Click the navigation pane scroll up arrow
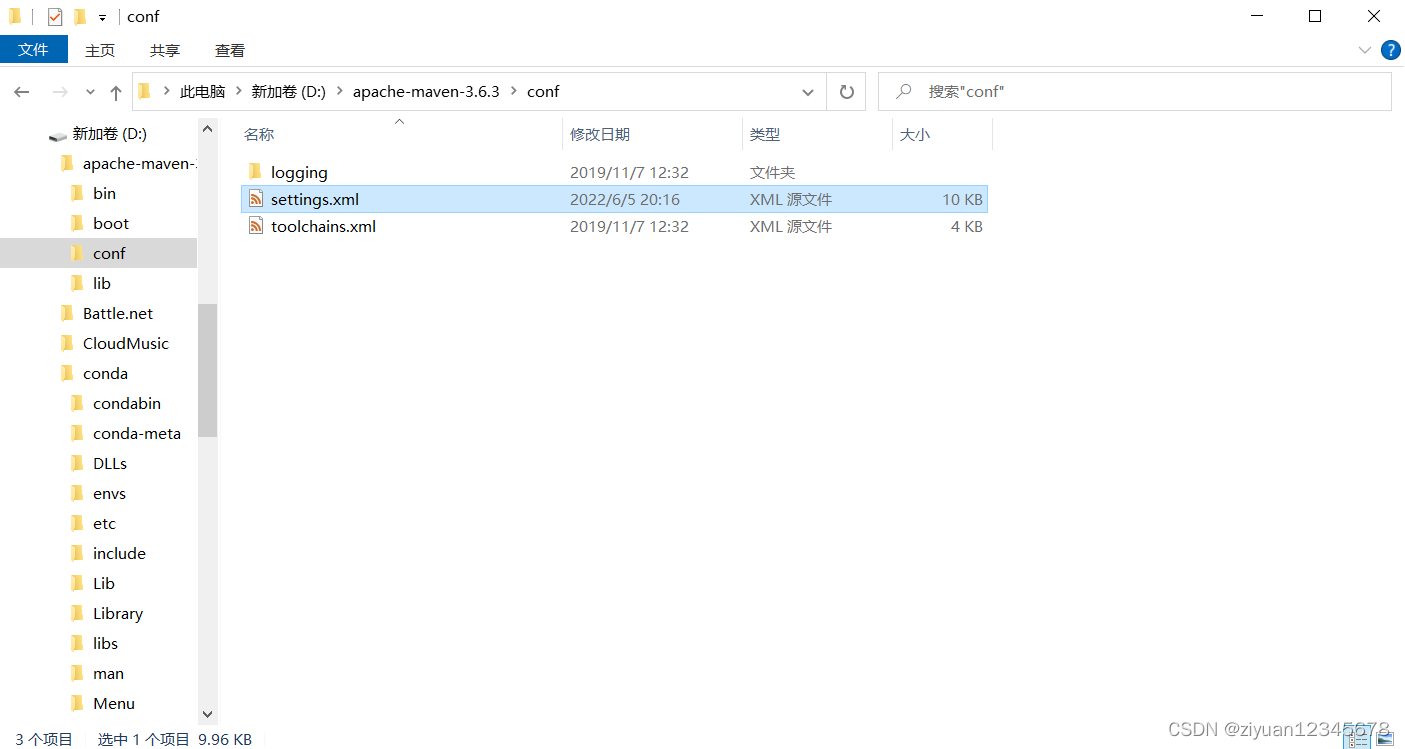The image size is (1405, 749). 208,129
